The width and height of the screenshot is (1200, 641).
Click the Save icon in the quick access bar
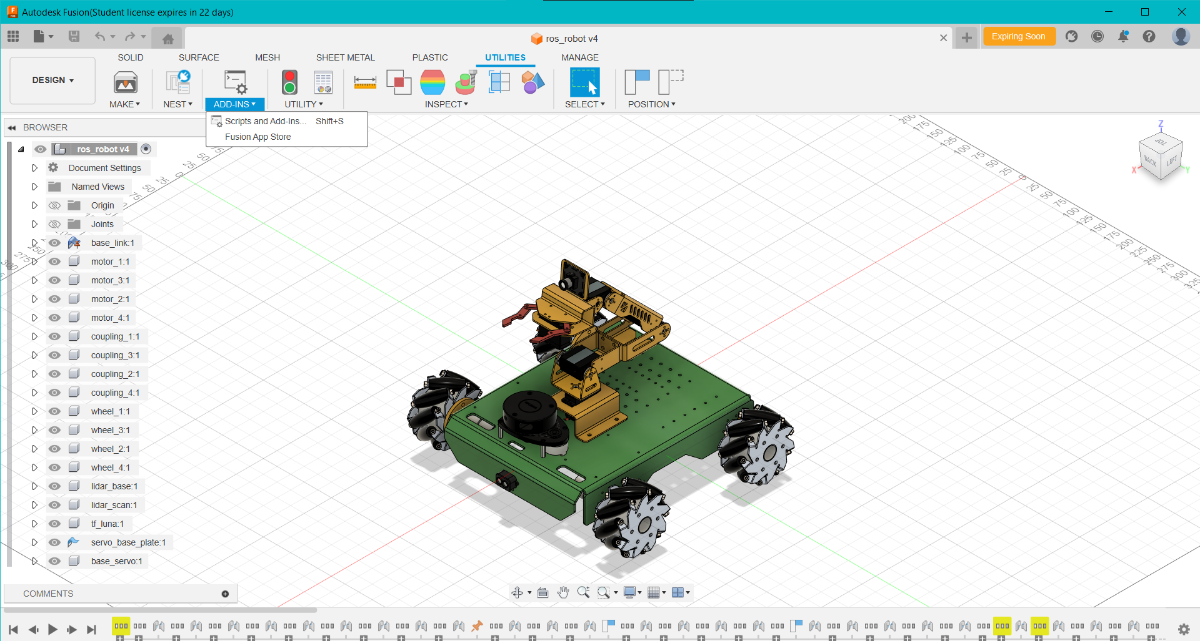(x=74, y=36)
